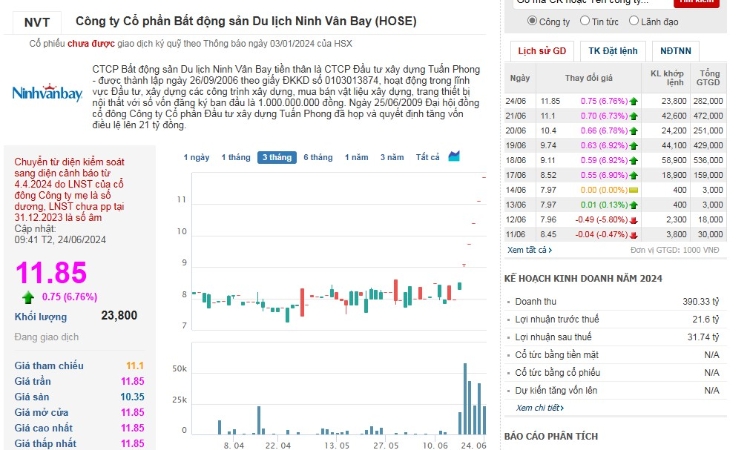The image size is (750, 450).
Task: Click the flat yellow indicator in the 14/06 row
Action: point(633,190)
